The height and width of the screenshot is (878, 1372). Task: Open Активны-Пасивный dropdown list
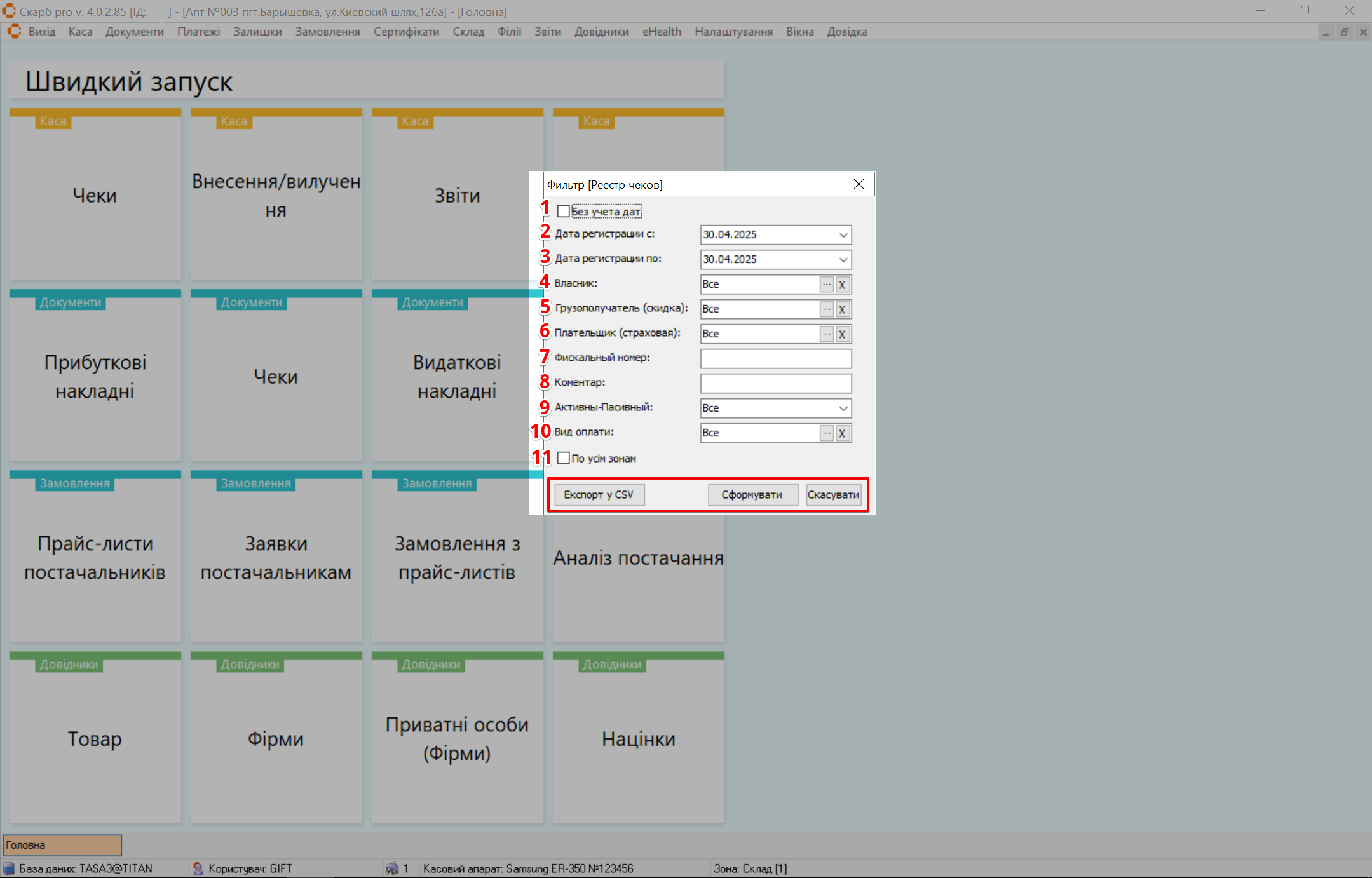843,409
